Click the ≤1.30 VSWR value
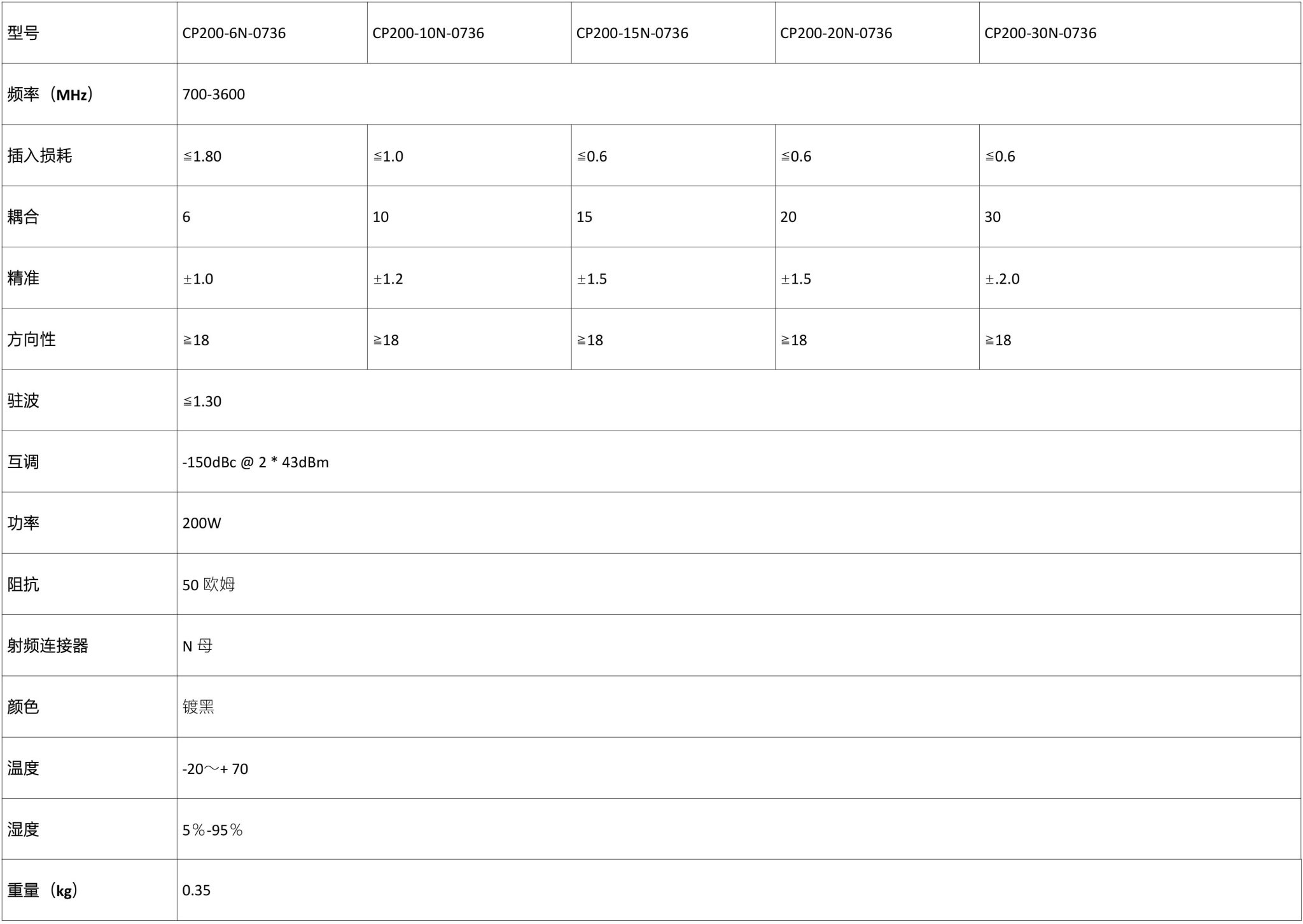This screenshot has width=1303, height=924. point(202,401)
